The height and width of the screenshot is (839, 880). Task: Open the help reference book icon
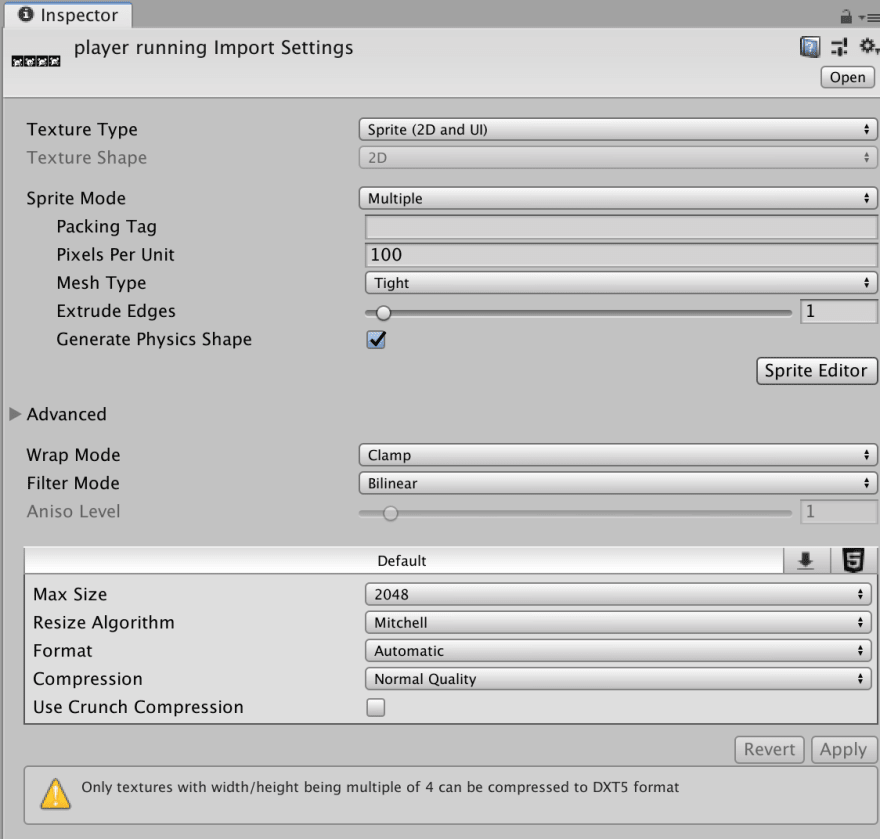pyautogui.click(x=809, y=47)
